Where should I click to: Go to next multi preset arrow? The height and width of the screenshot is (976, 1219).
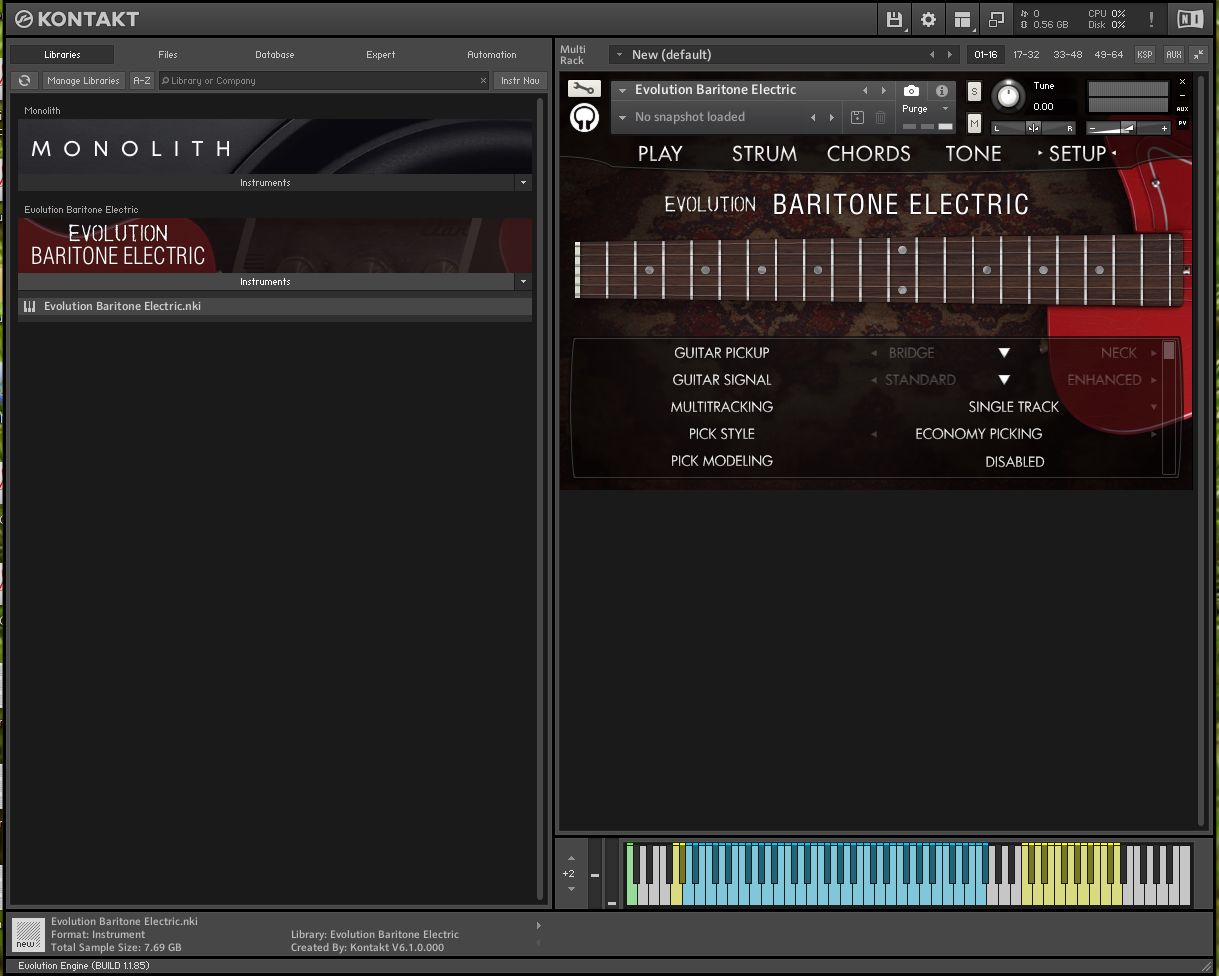(x=951, y=54)
